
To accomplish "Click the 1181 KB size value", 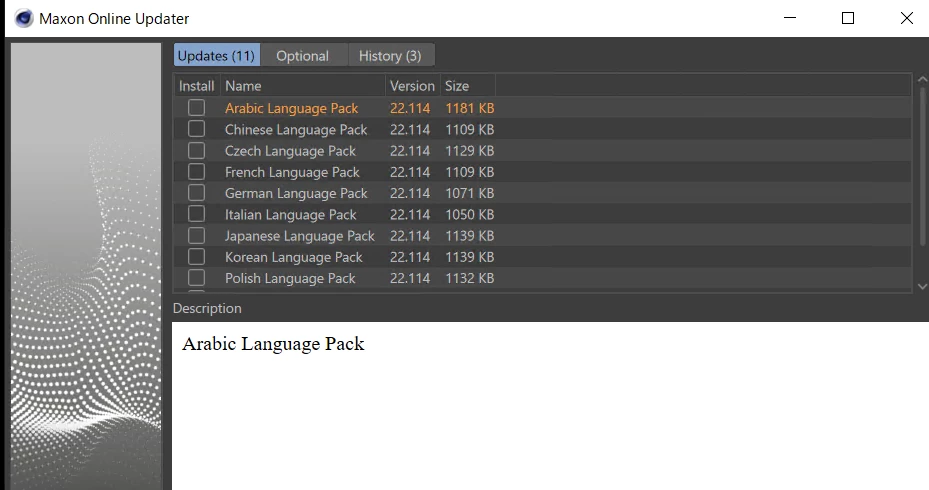I will click(x=470, y=108).
